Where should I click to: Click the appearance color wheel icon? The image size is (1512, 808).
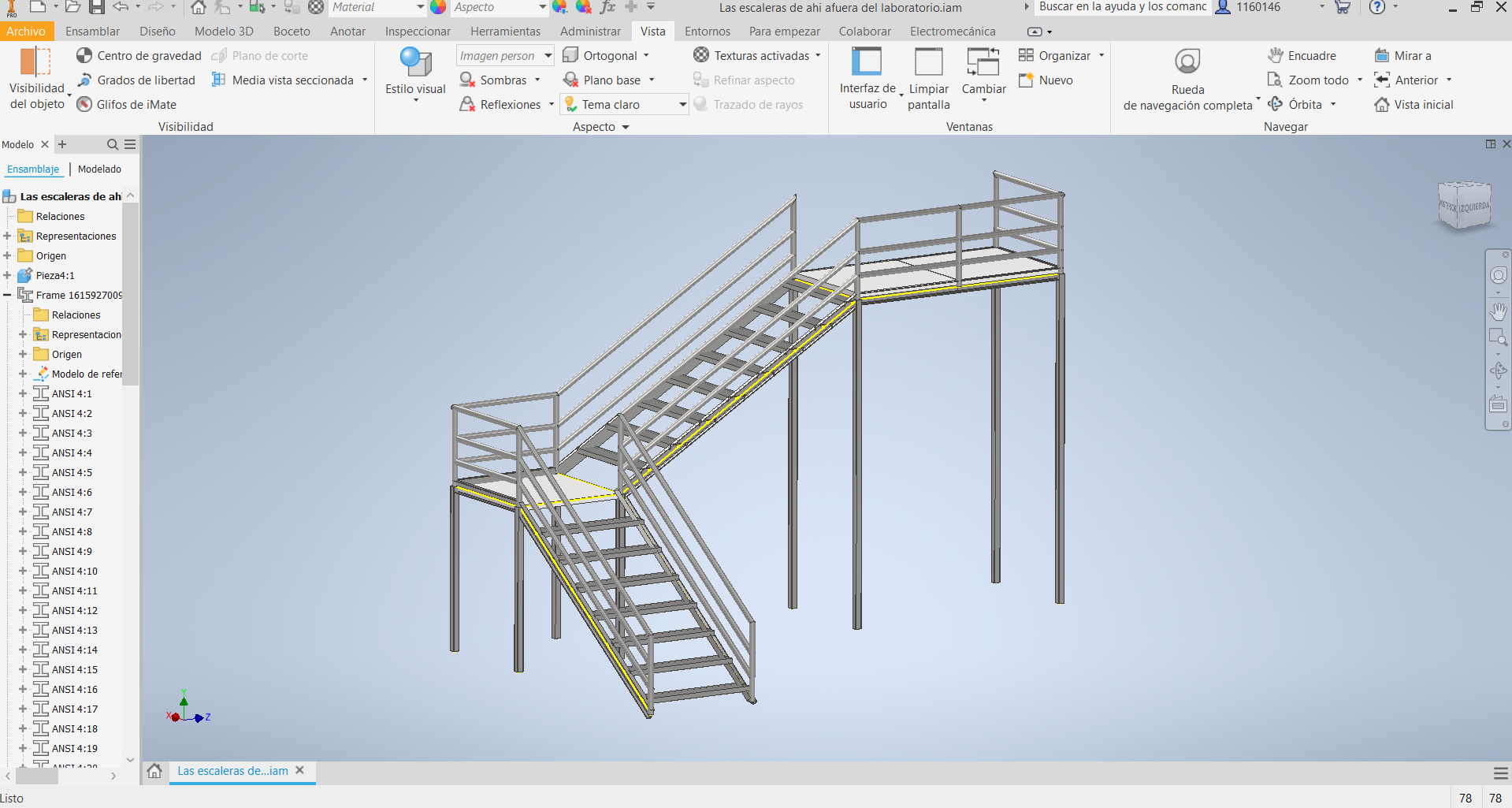[438, 7]
